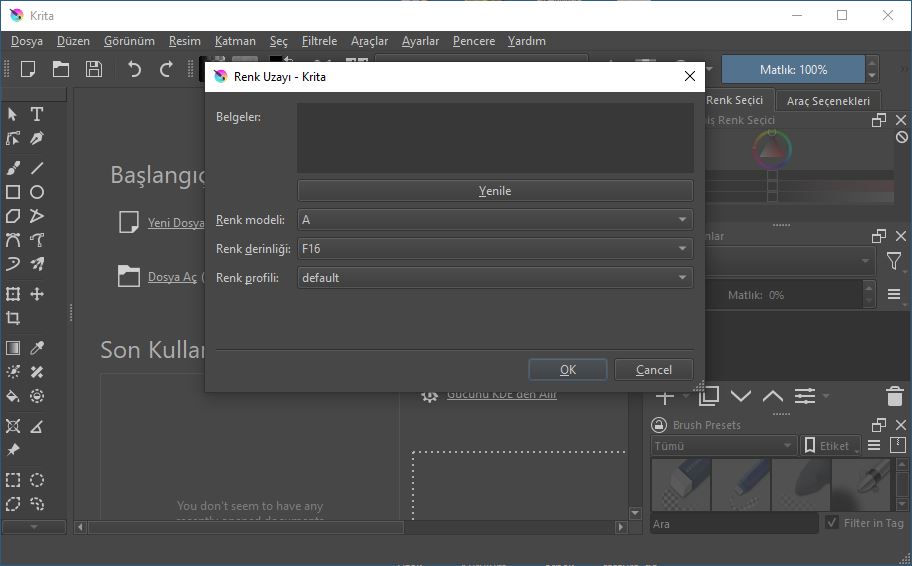Select the Fill bucket tool
912x566 pixels.
pyautogui.click(x=13, y=396)
